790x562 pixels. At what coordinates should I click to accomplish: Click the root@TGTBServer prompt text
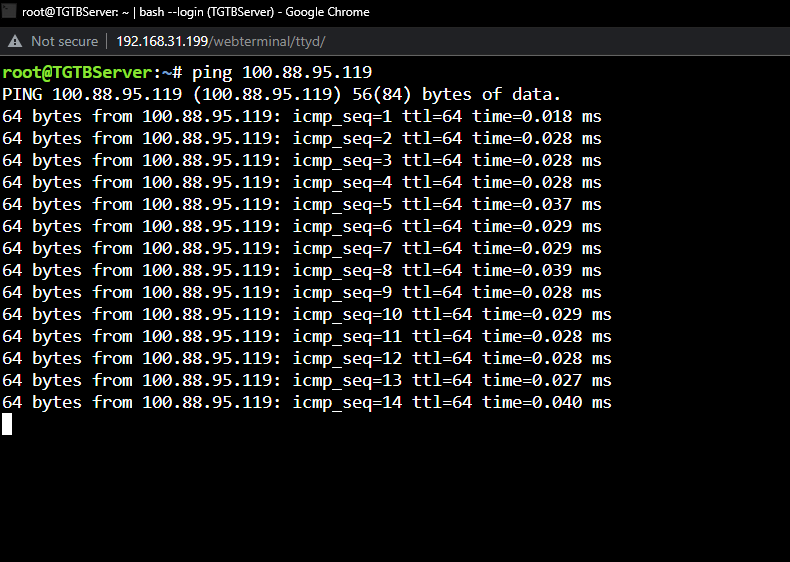click(77, 72)
